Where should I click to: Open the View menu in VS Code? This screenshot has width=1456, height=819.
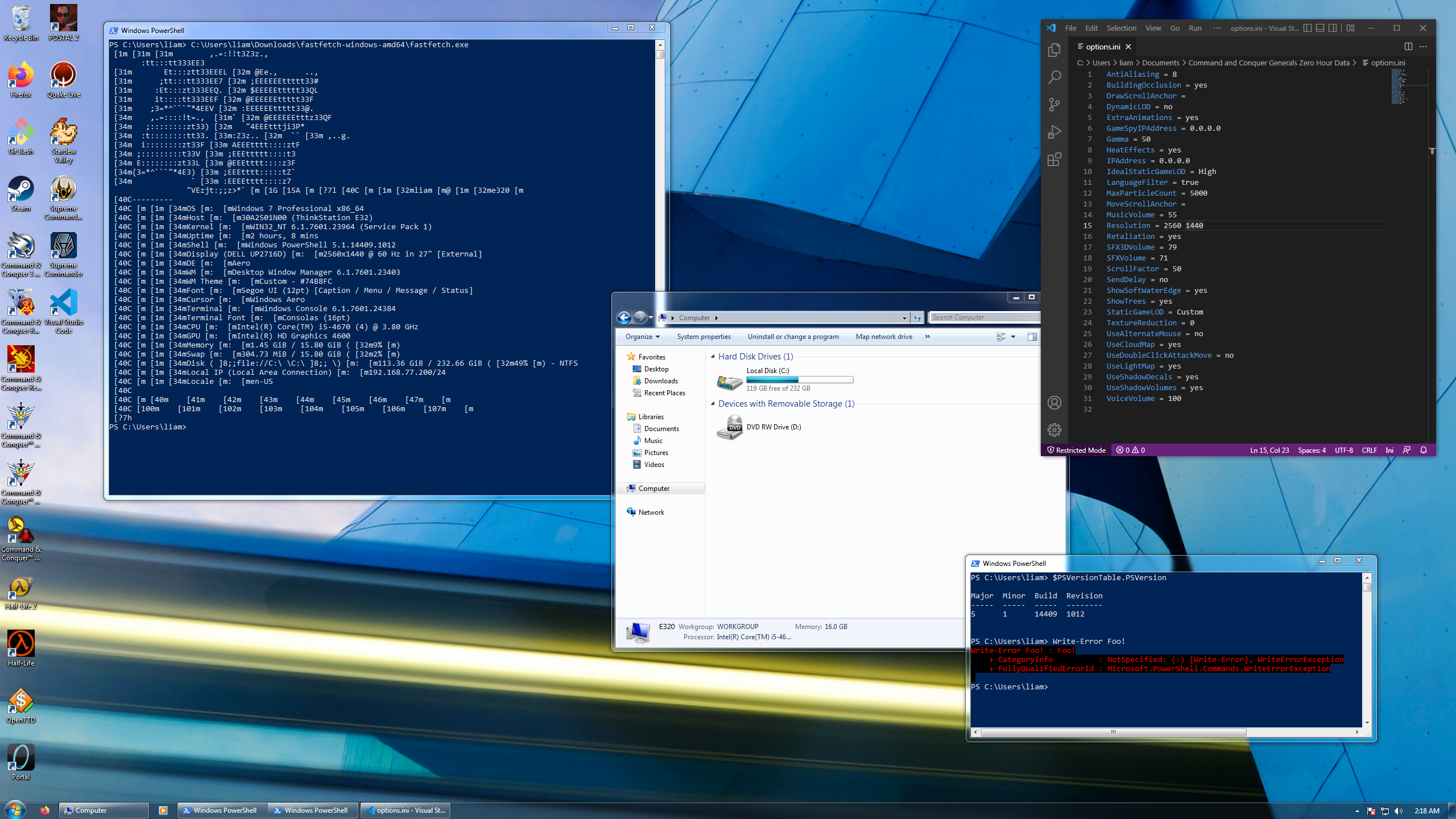tap(1153, 28)
